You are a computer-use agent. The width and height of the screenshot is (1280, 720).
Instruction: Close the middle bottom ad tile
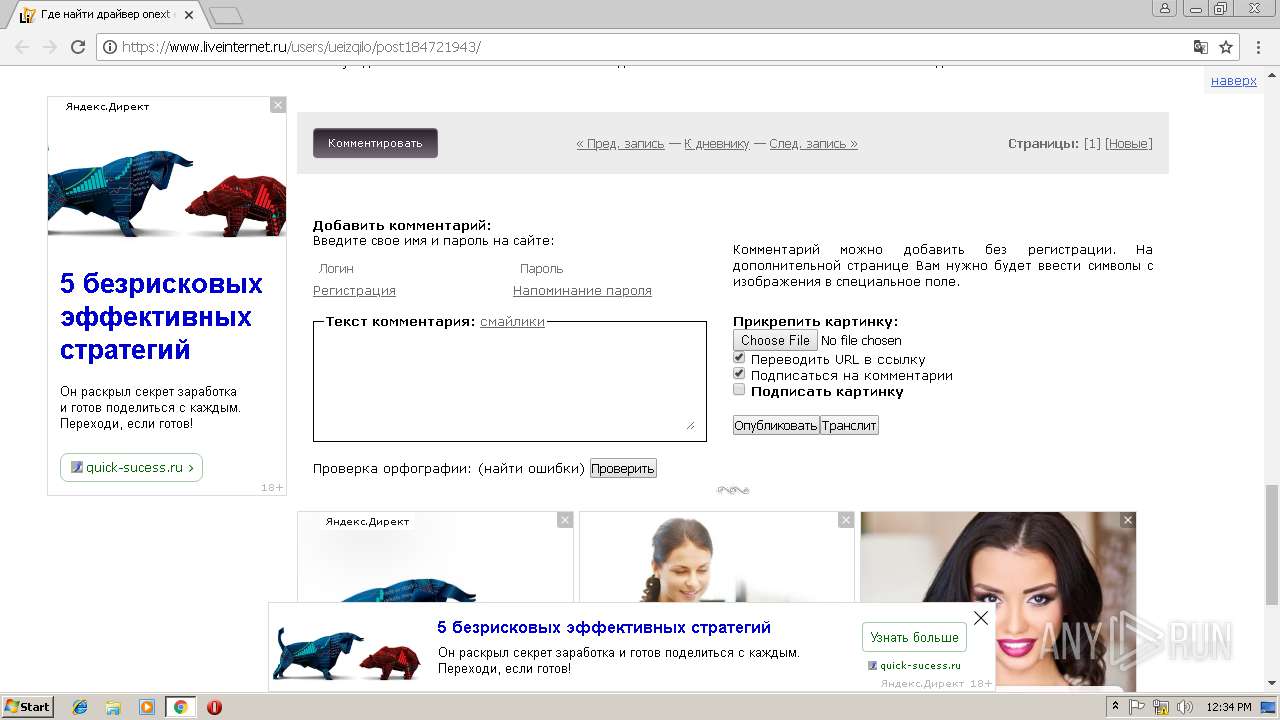tap(846, 520)
